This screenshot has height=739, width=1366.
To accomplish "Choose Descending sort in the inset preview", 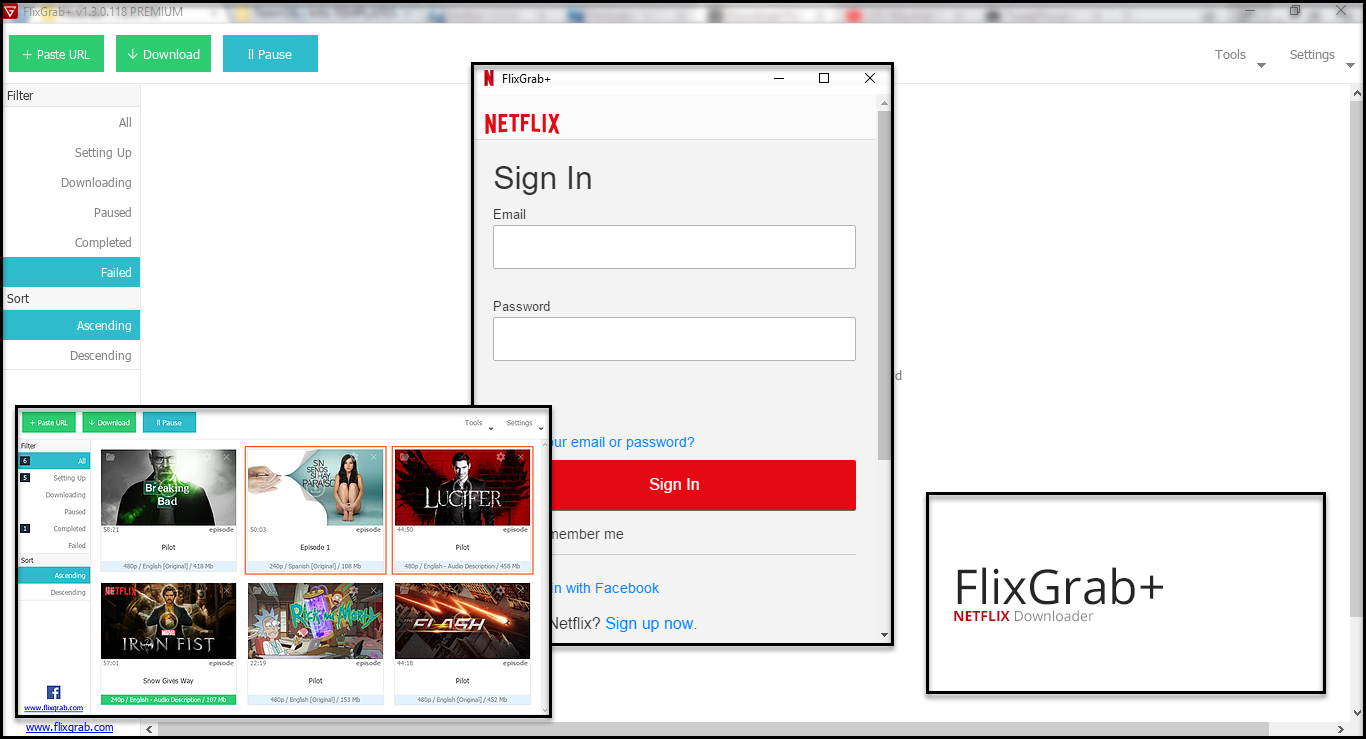I will pos(54,593).
